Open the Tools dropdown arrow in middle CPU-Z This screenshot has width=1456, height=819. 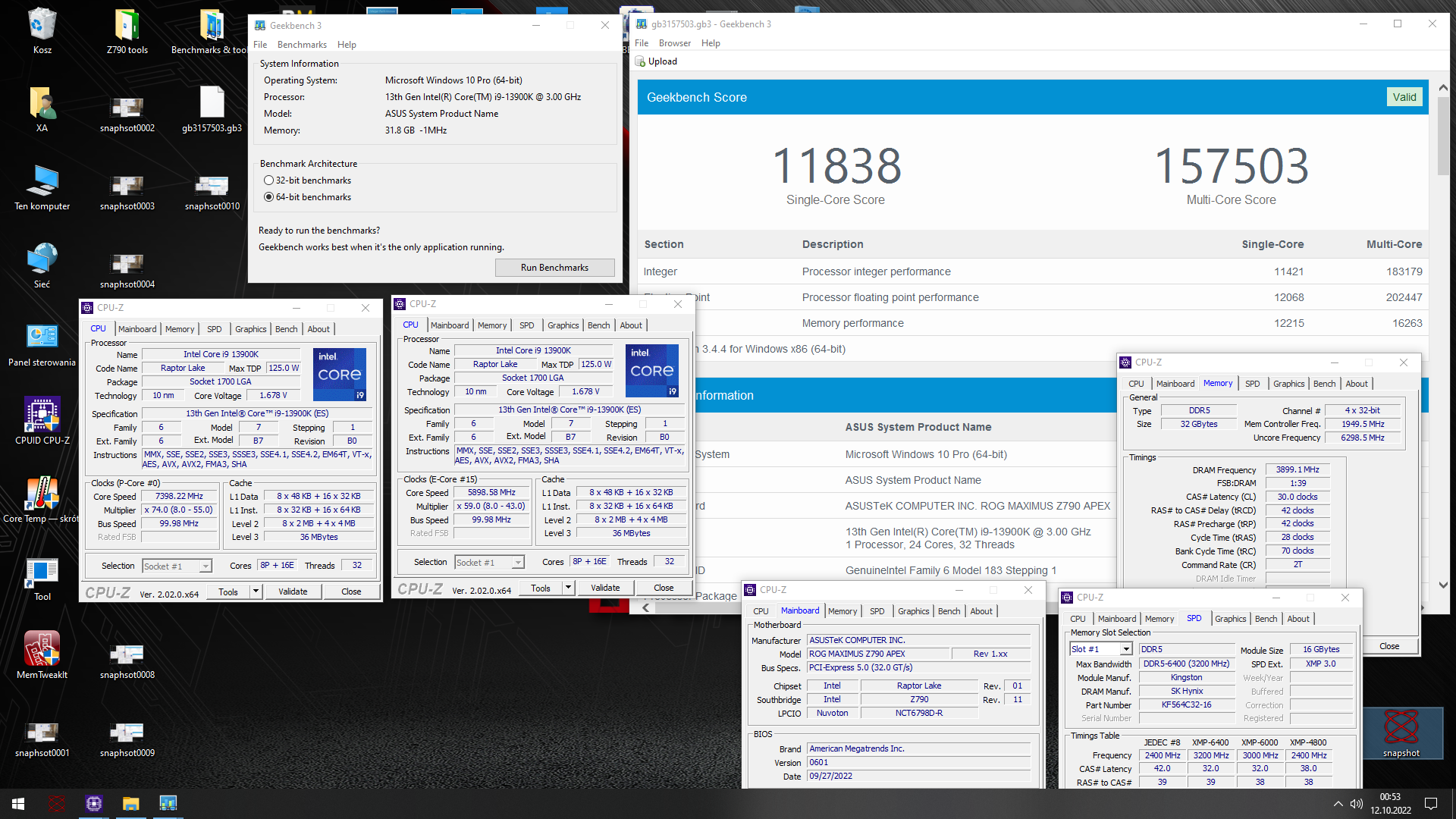point(568,588)
